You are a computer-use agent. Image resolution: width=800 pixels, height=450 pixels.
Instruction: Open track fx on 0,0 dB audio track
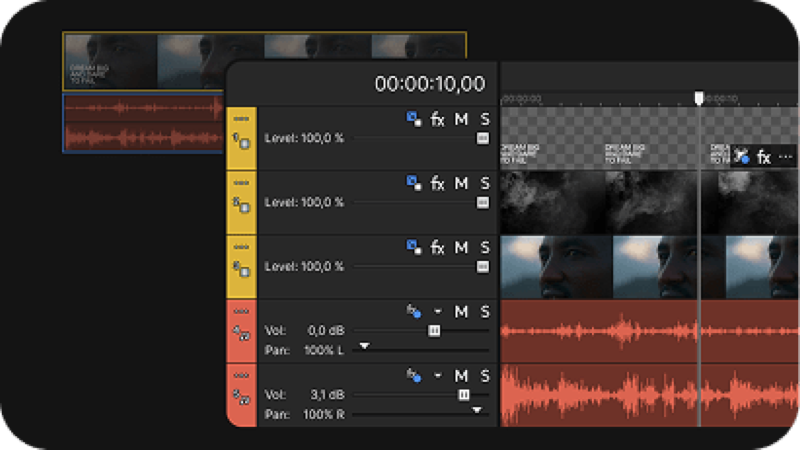click(414, 311)
